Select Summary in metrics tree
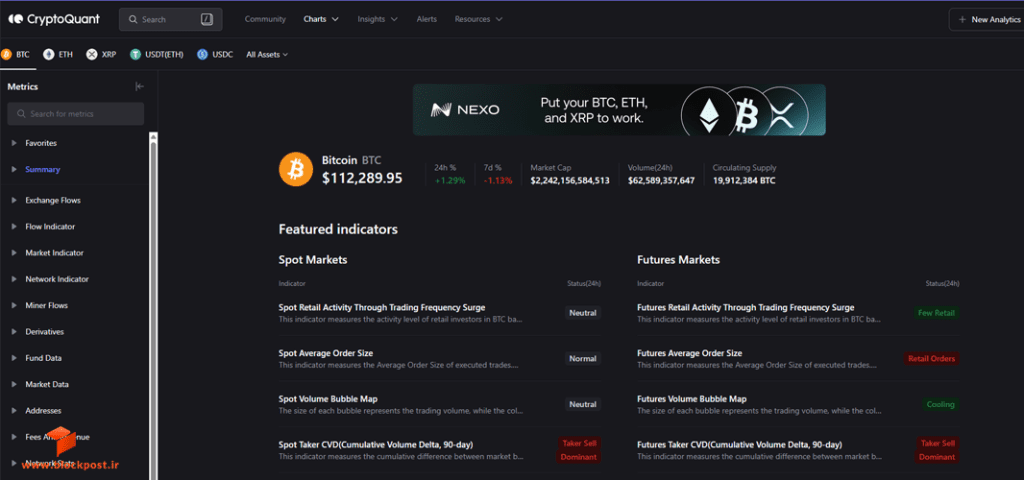The width and height of the screenshot is (1024, 480). pos(42,169)
